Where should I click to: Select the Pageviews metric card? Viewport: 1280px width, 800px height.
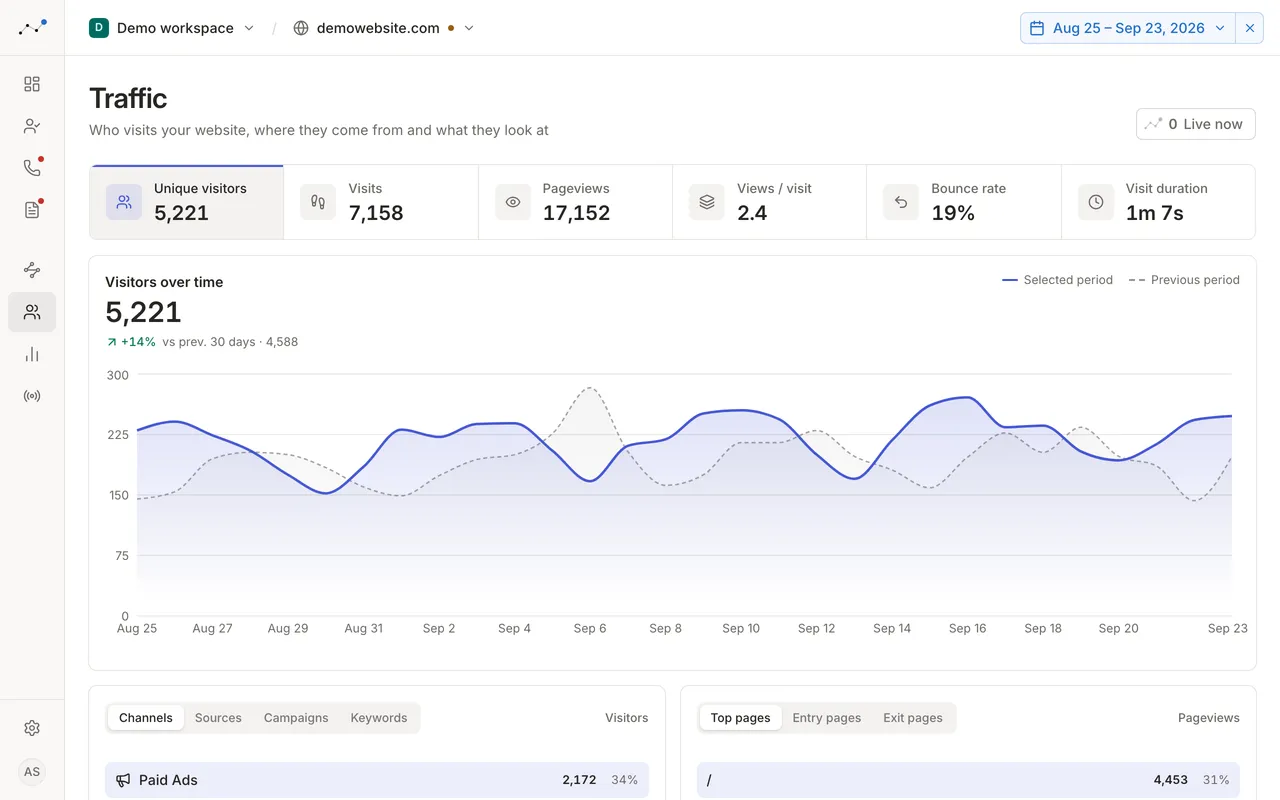[575, 202]
